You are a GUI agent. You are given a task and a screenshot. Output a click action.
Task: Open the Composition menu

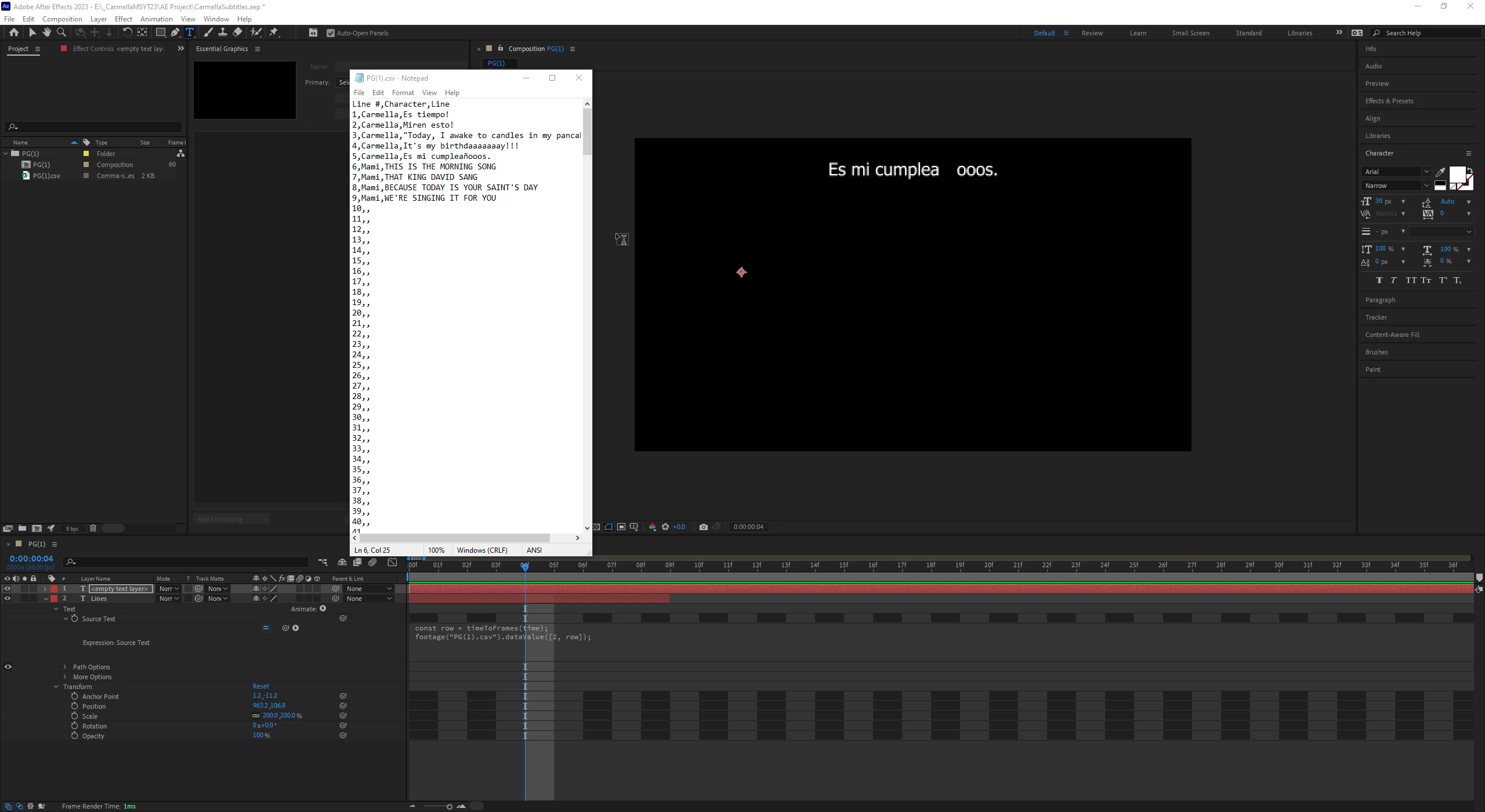(x=62, y=19)
